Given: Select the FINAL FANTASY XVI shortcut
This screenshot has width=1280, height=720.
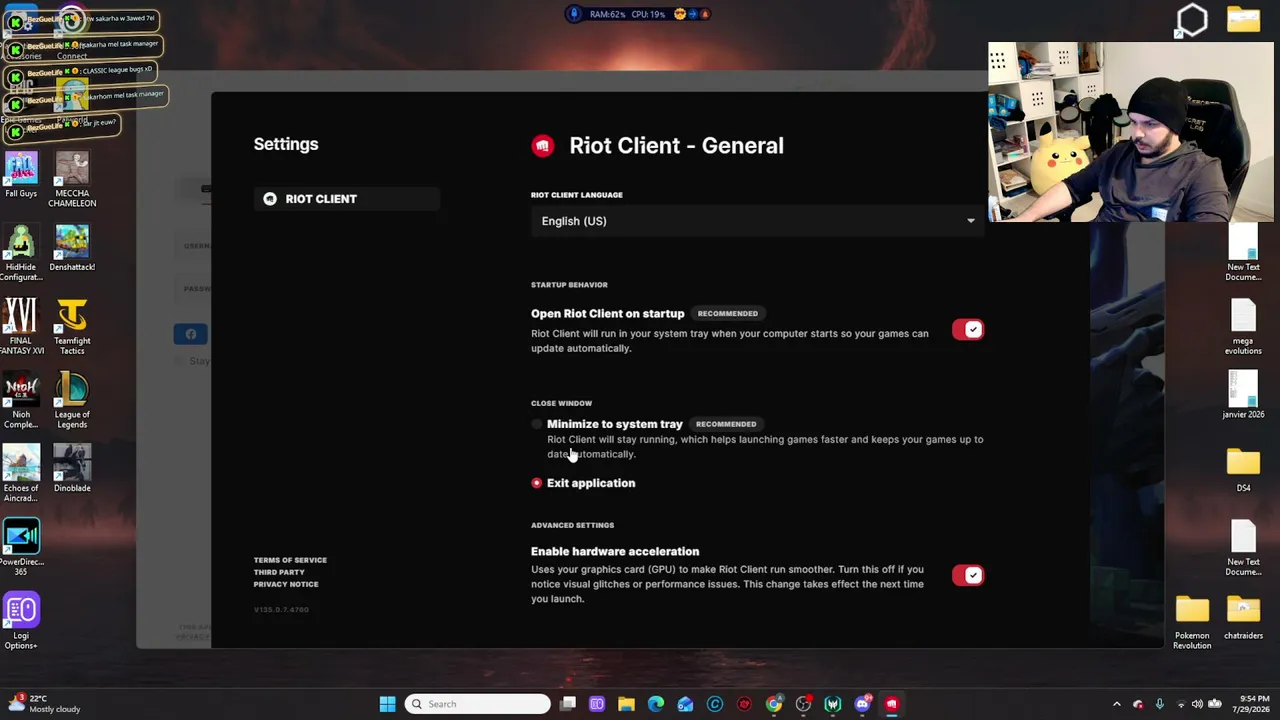Looking at the screenshot, I should pyautogui.click(x=21, y=327).
